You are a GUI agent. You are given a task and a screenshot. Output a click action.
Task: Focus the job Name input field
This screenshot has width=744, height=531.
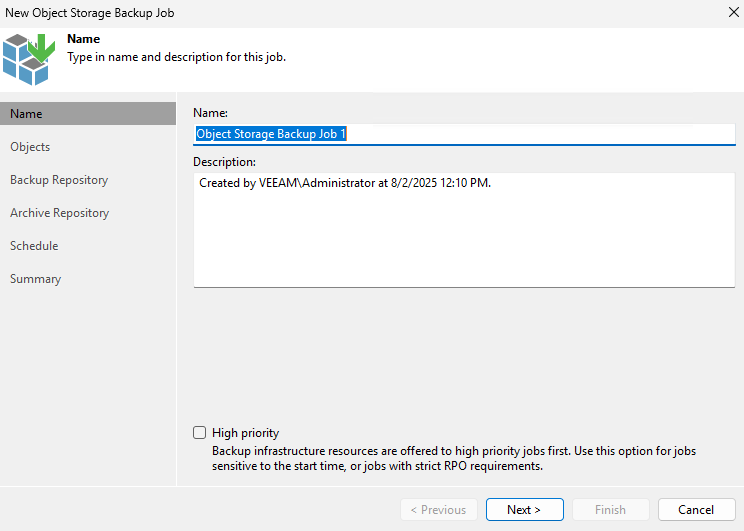(464, 134)
